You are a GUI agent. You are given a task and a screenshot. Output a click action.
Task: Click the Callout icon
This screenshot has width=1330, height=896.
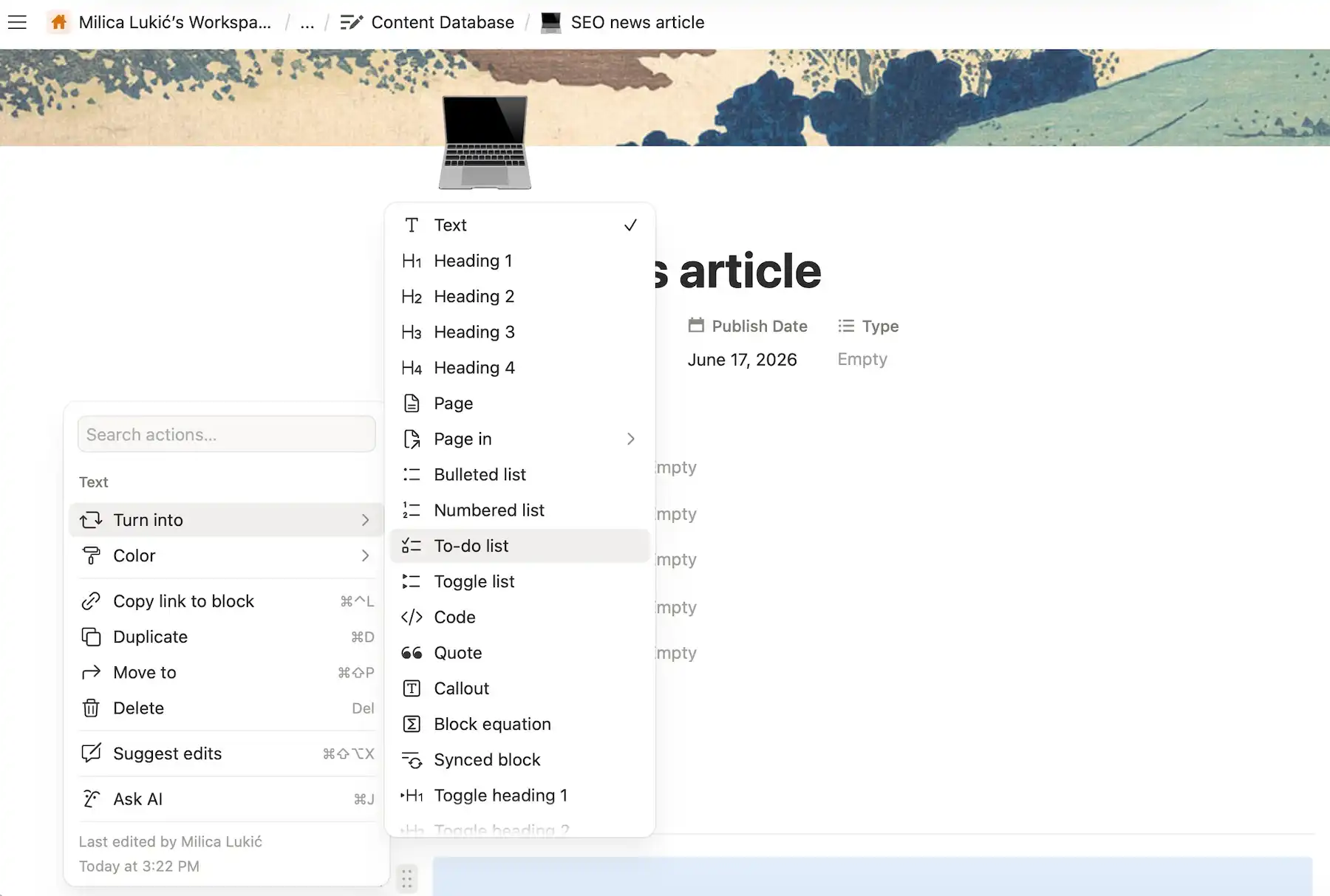pos(412,688)
